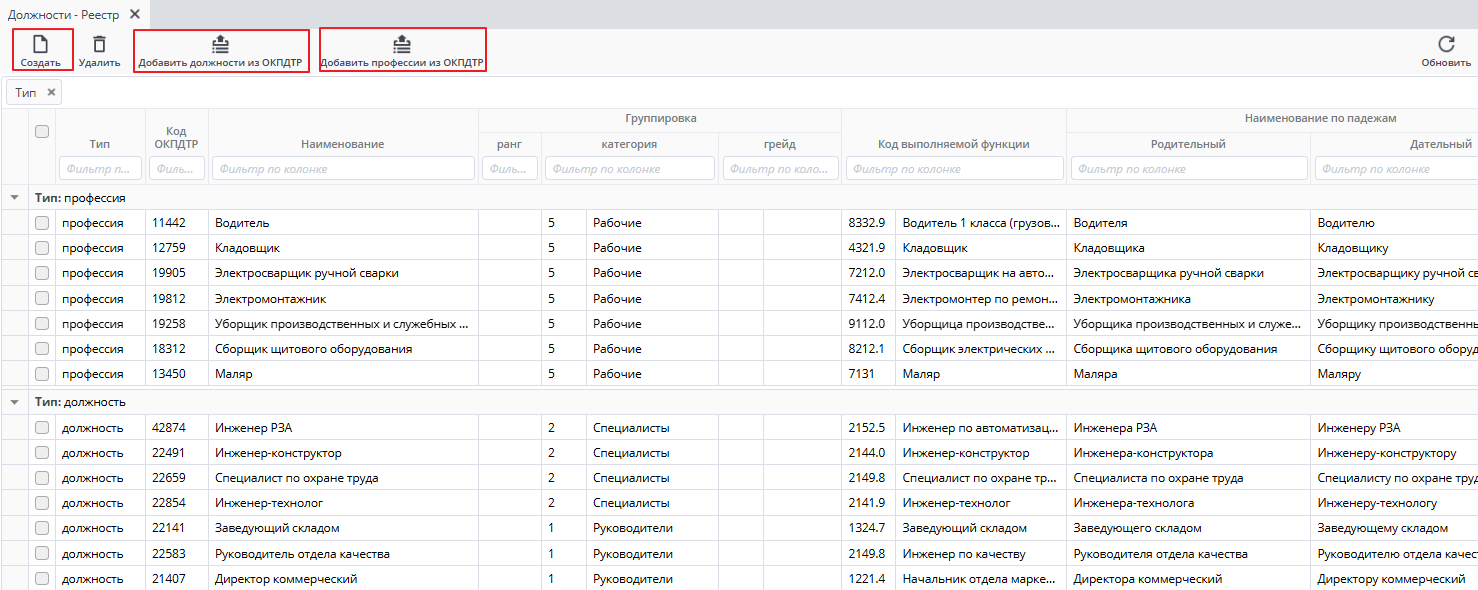Click the Кладовщику dative cell

1394,248
